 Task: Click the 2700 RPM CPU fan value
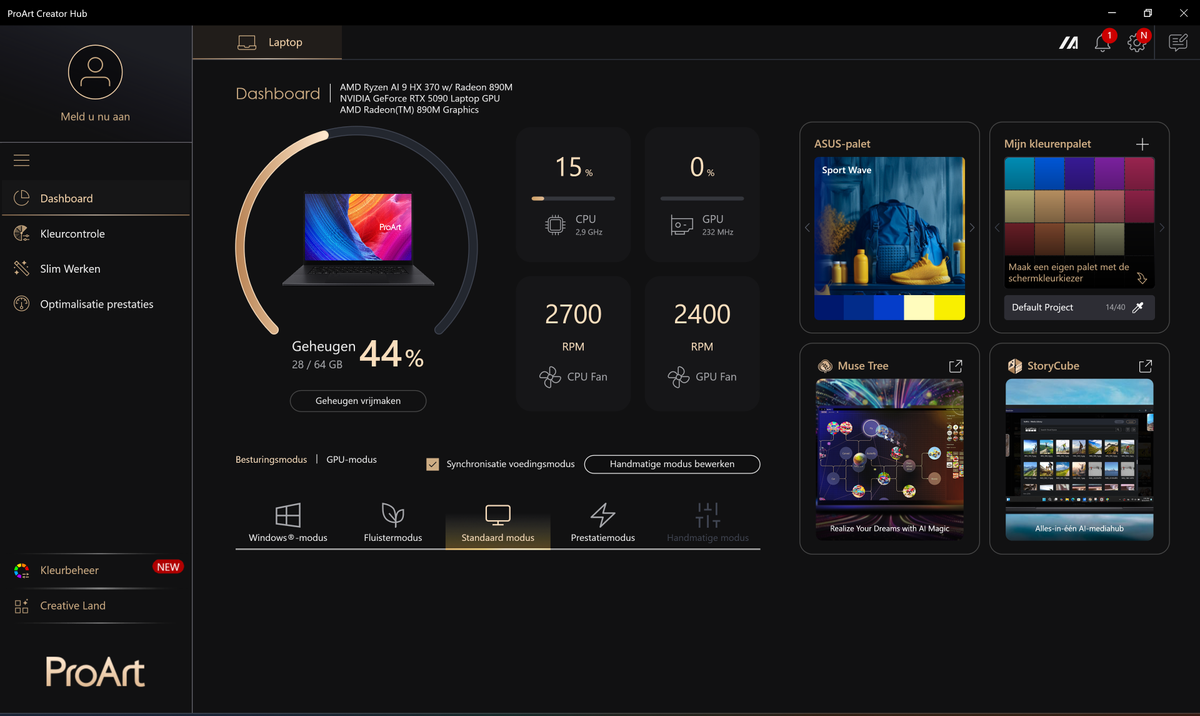click(573, 315)
